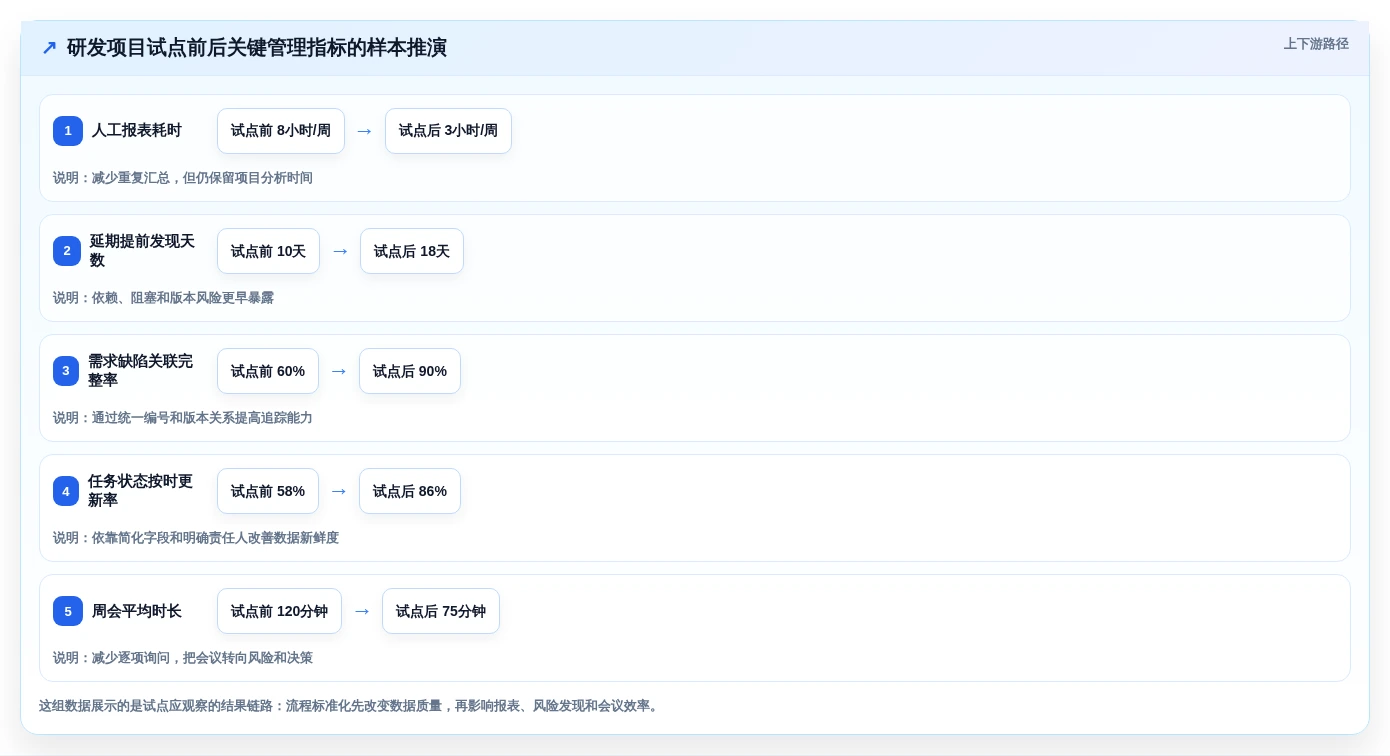Click the 试点后 90% chip
This screenshot has height=756, width=1390.
click(x=410, y=371)
